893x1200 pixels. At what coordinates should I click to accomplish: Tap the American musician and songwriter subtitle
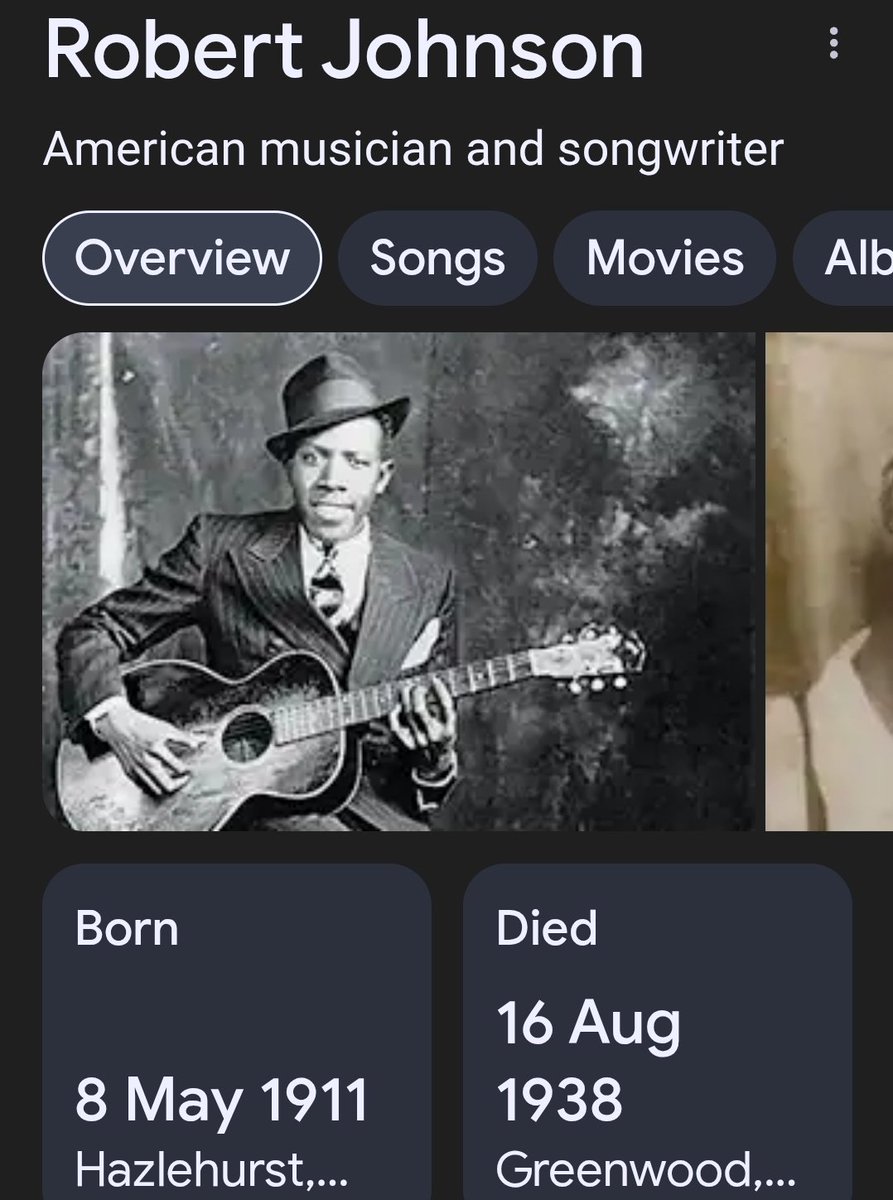413,150
